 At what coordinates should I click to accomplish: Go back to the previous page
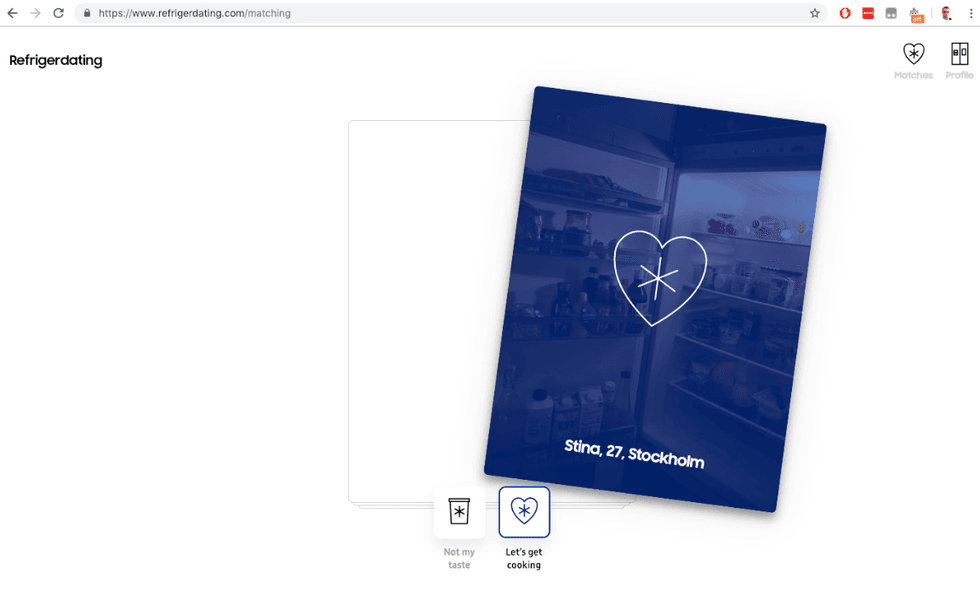(x=12, y=13)
